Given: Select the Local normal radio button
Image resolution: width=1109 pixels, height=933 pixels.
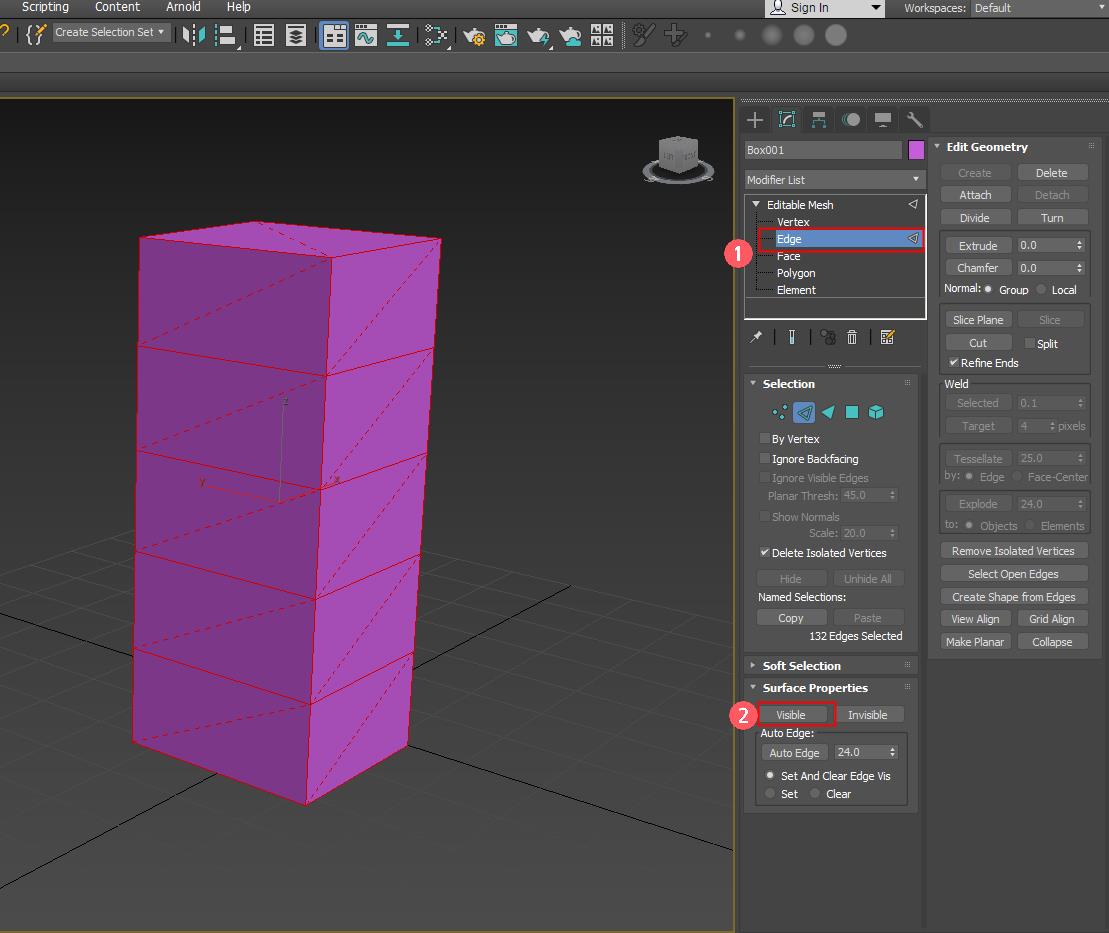Looking at the screenshot, I should click(x=1041, y=289).
